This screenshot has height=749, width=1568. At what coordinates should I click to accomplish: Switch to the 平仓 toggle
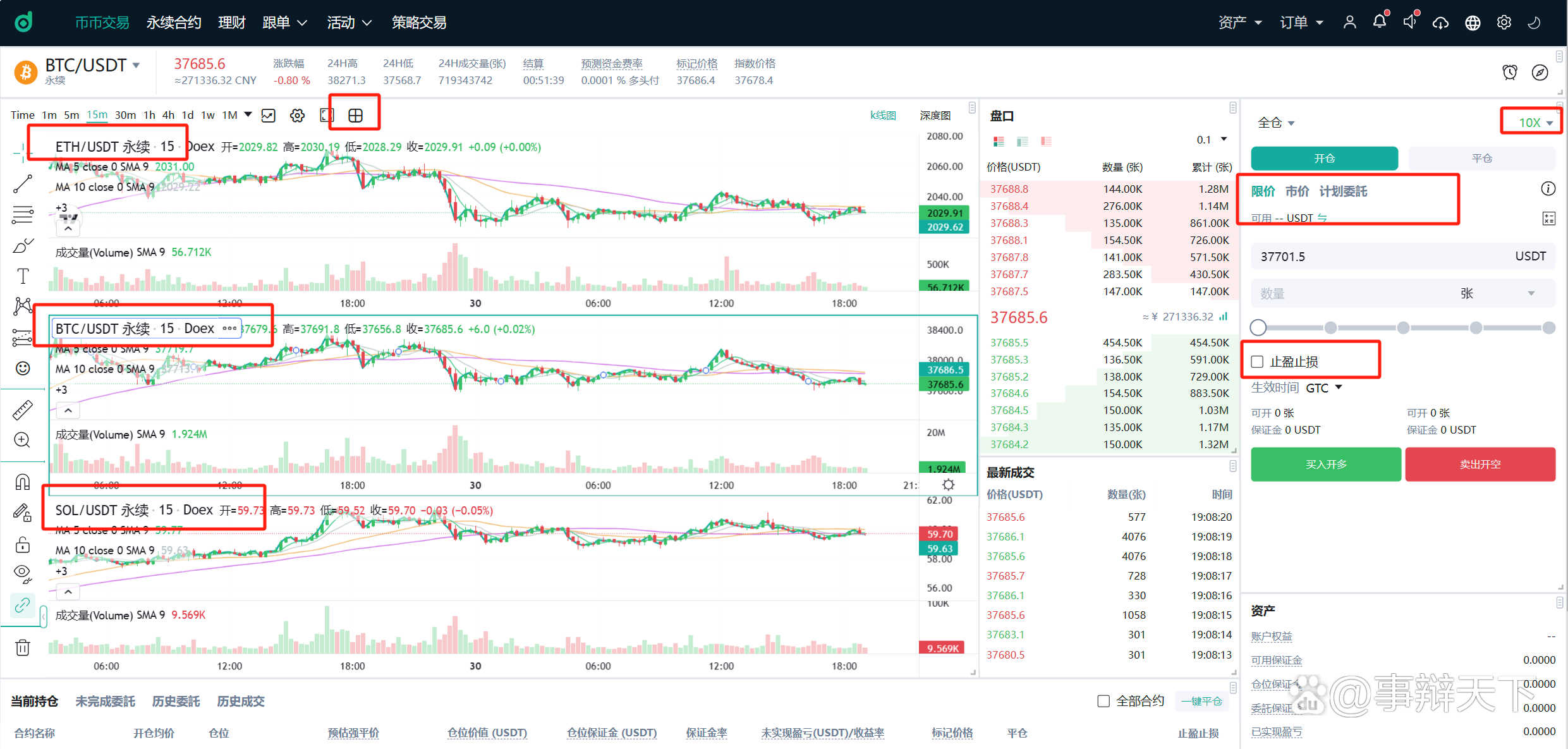(1481, 158)
